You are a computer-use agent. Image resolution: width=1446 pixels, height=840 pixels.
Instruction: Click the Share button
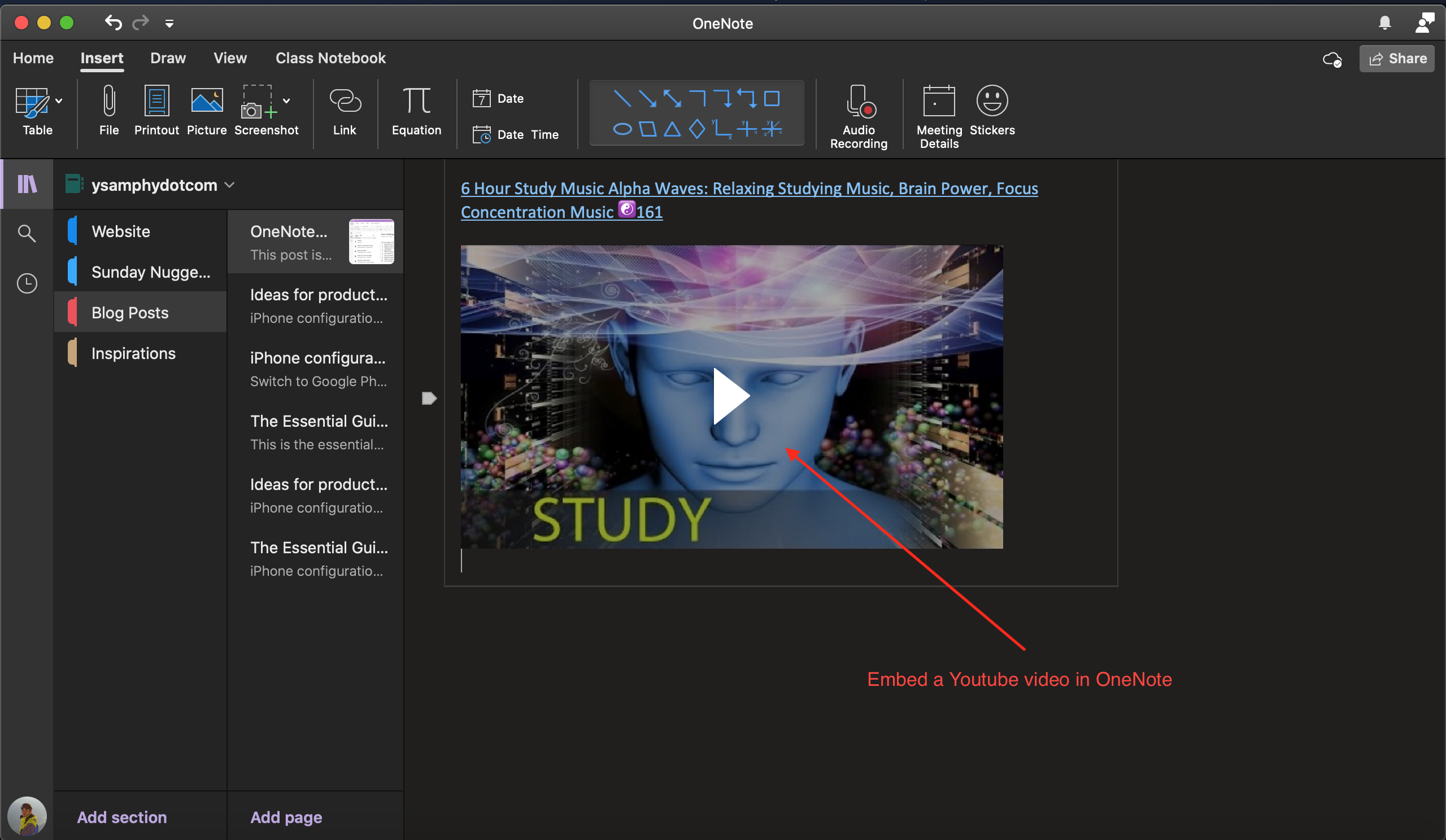point(1397,59)
